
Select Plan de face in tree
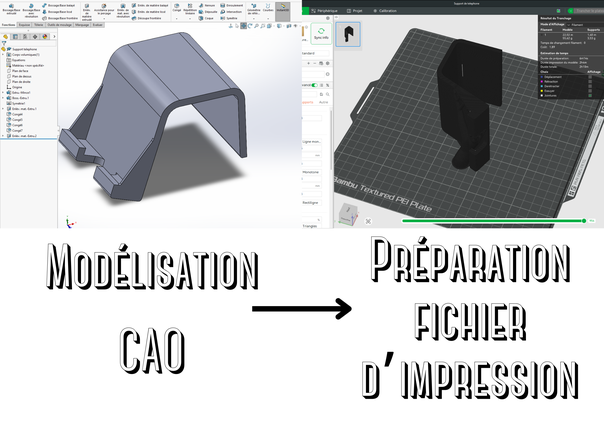click(18, 71)
